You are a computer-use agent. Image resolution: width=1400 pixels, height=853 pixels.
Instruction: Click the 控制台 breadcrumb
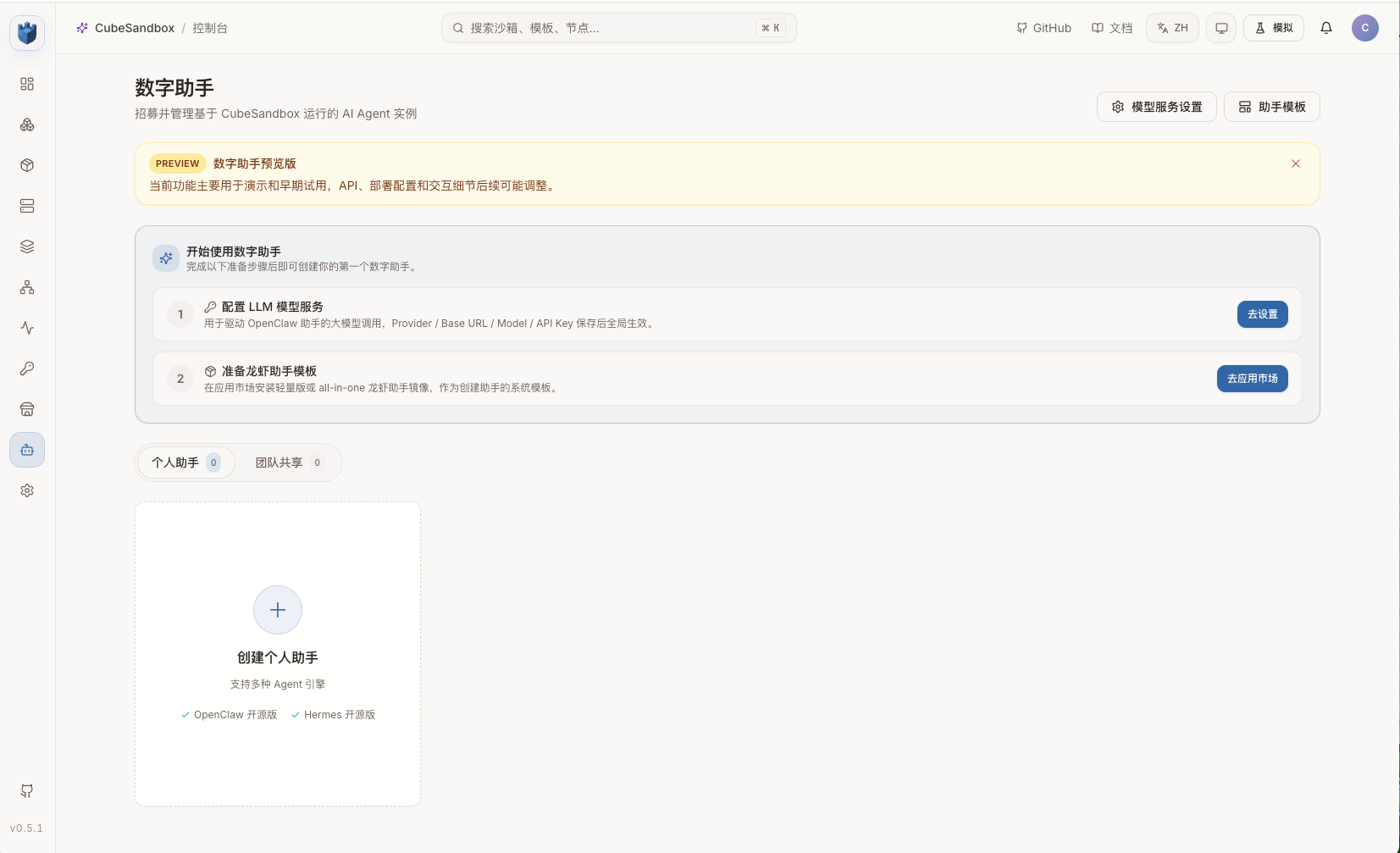point(210,28)
